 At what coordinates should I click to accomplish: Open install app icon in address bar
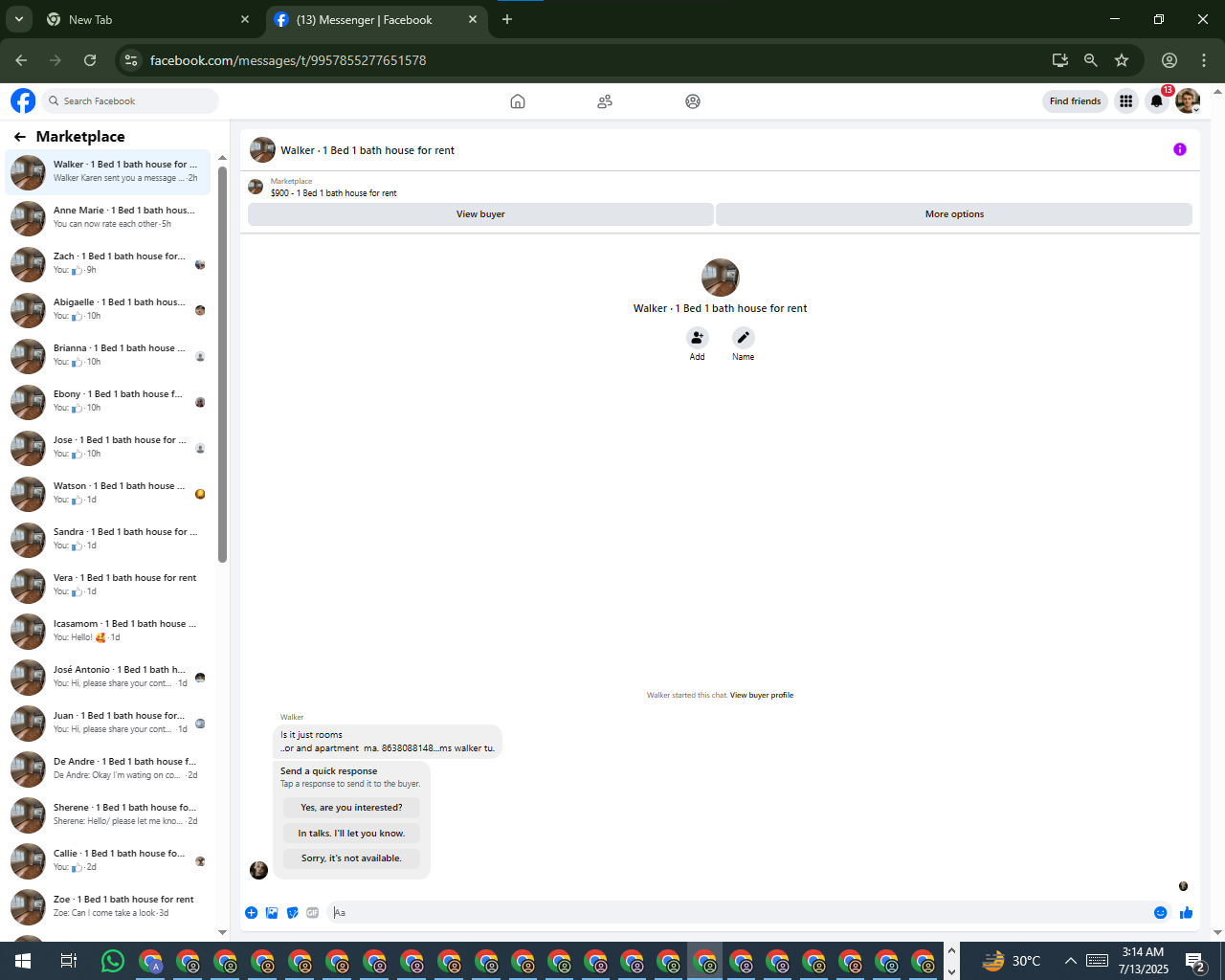click(x=1059, y=60)
